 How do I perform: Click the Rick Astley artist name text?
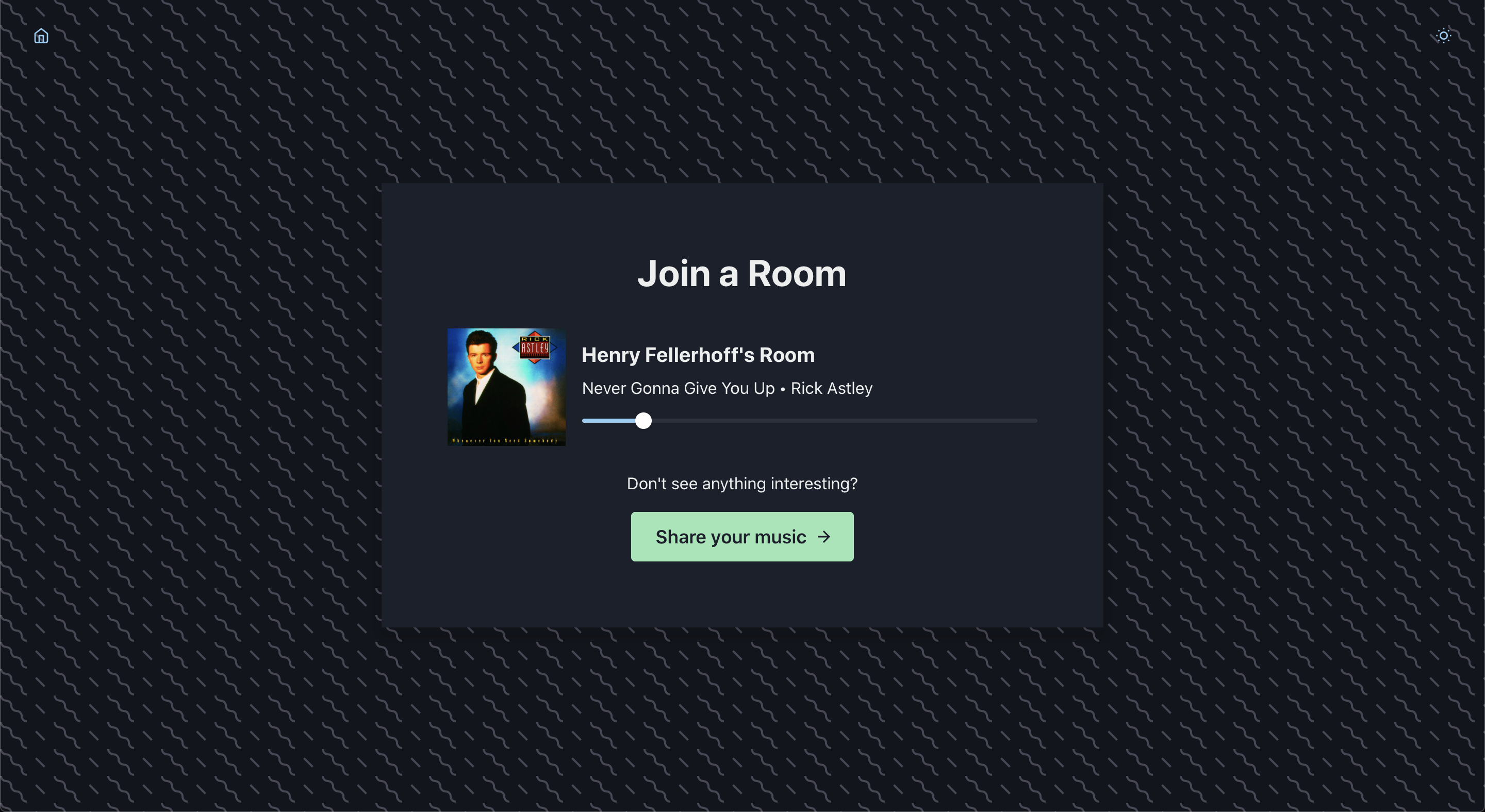point(831,388)
